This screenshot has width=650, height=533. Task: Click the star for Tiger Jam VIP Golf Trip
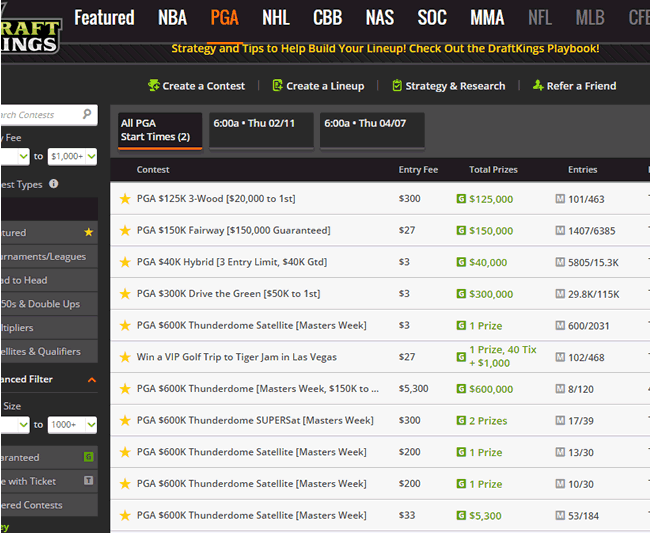click(125, 357)
